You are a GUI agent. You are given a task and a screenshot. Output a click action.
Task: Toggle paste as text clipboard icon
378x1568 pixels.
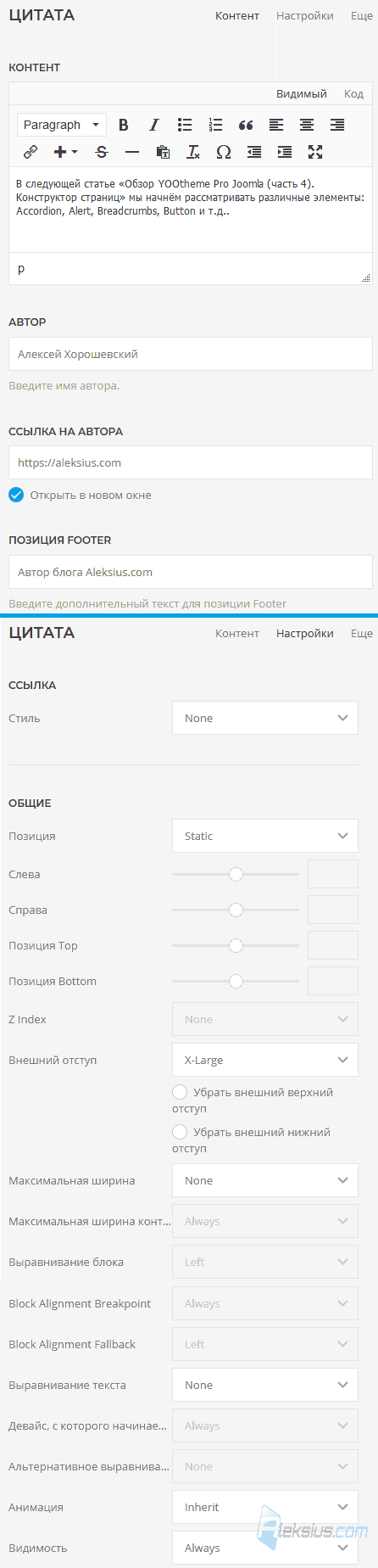(x=163, y=152)
